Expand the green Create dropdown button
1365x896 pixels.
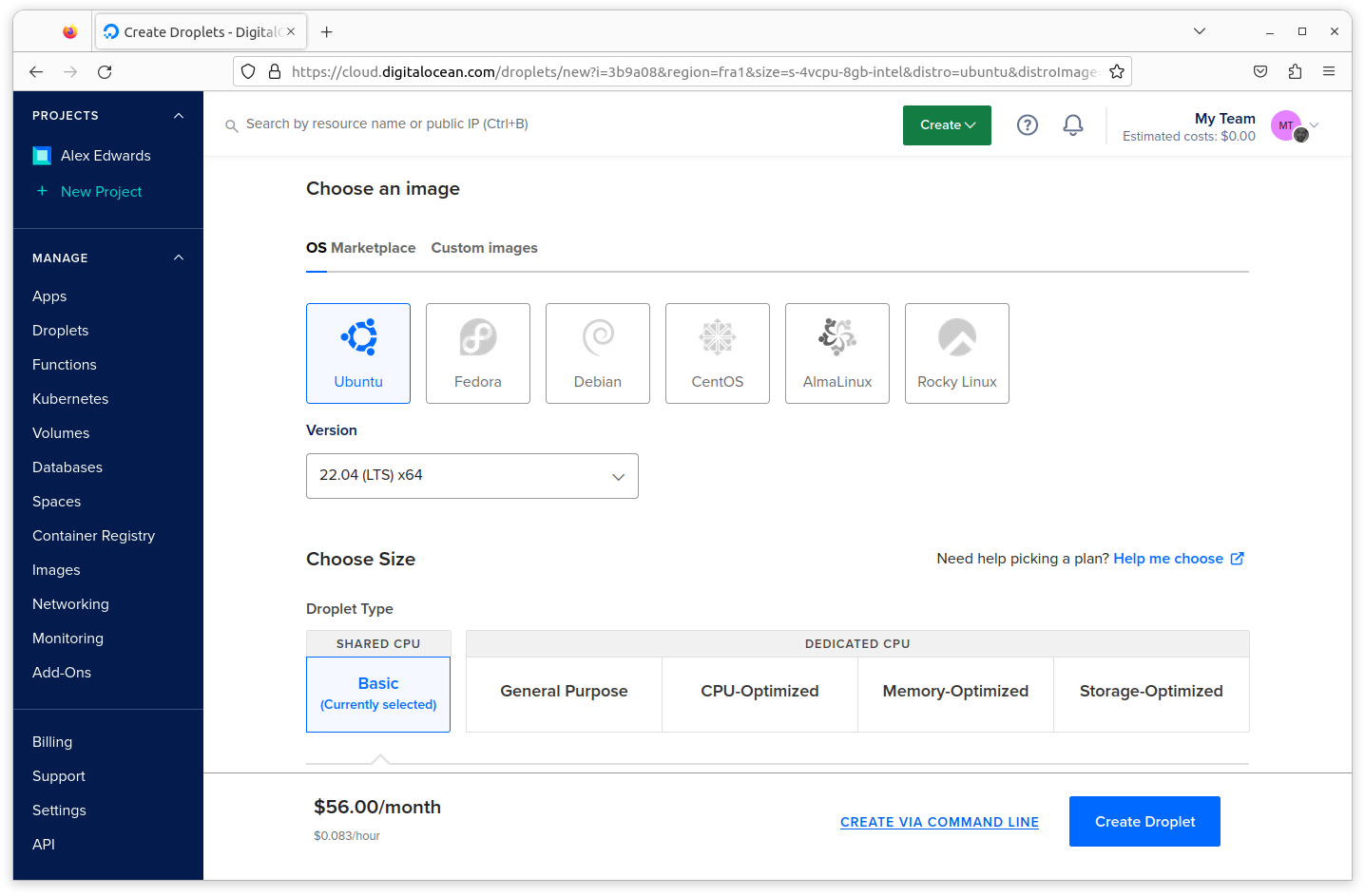click(947, 125)
